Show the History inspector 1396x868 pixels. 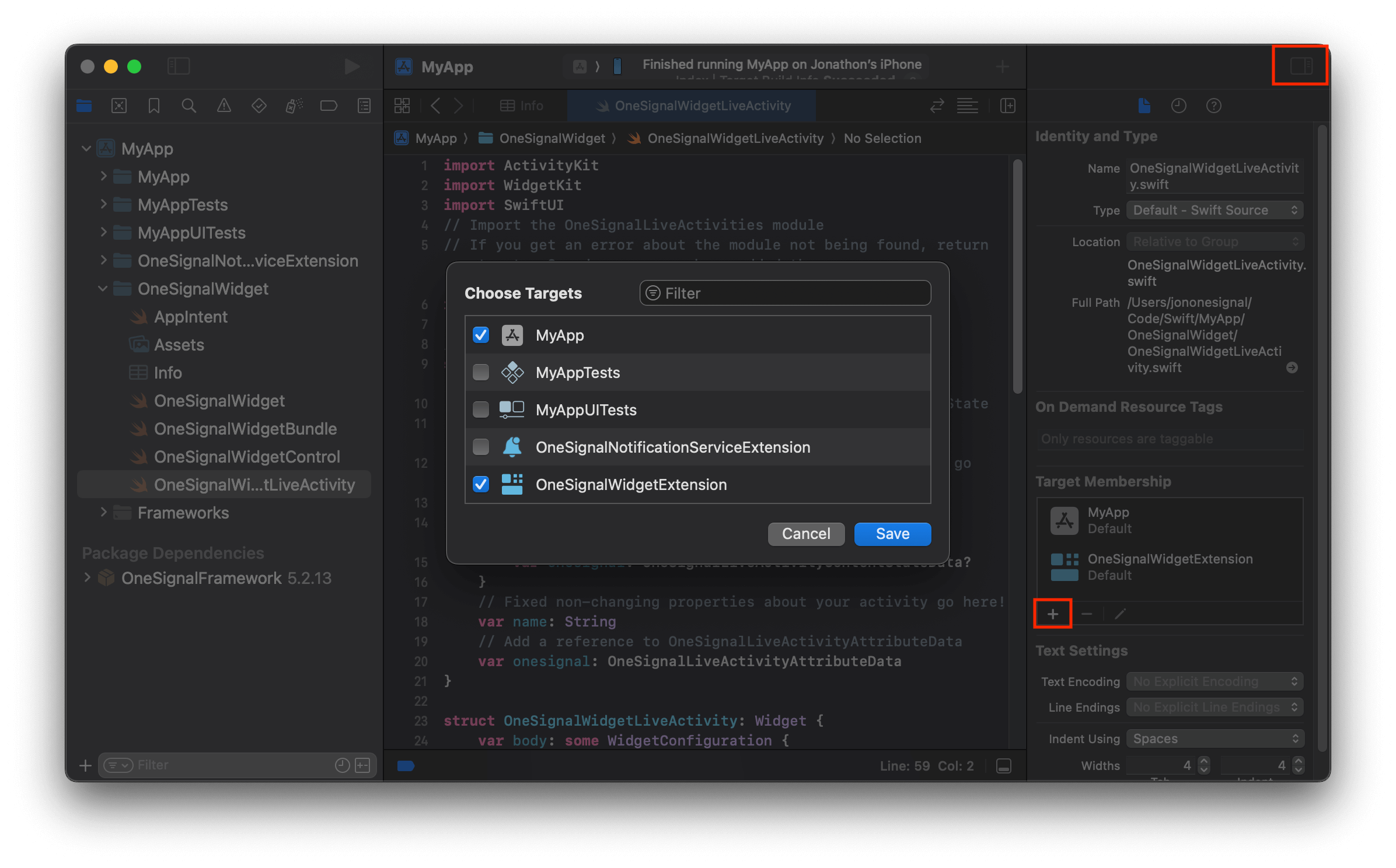(x=1179, y=106)
